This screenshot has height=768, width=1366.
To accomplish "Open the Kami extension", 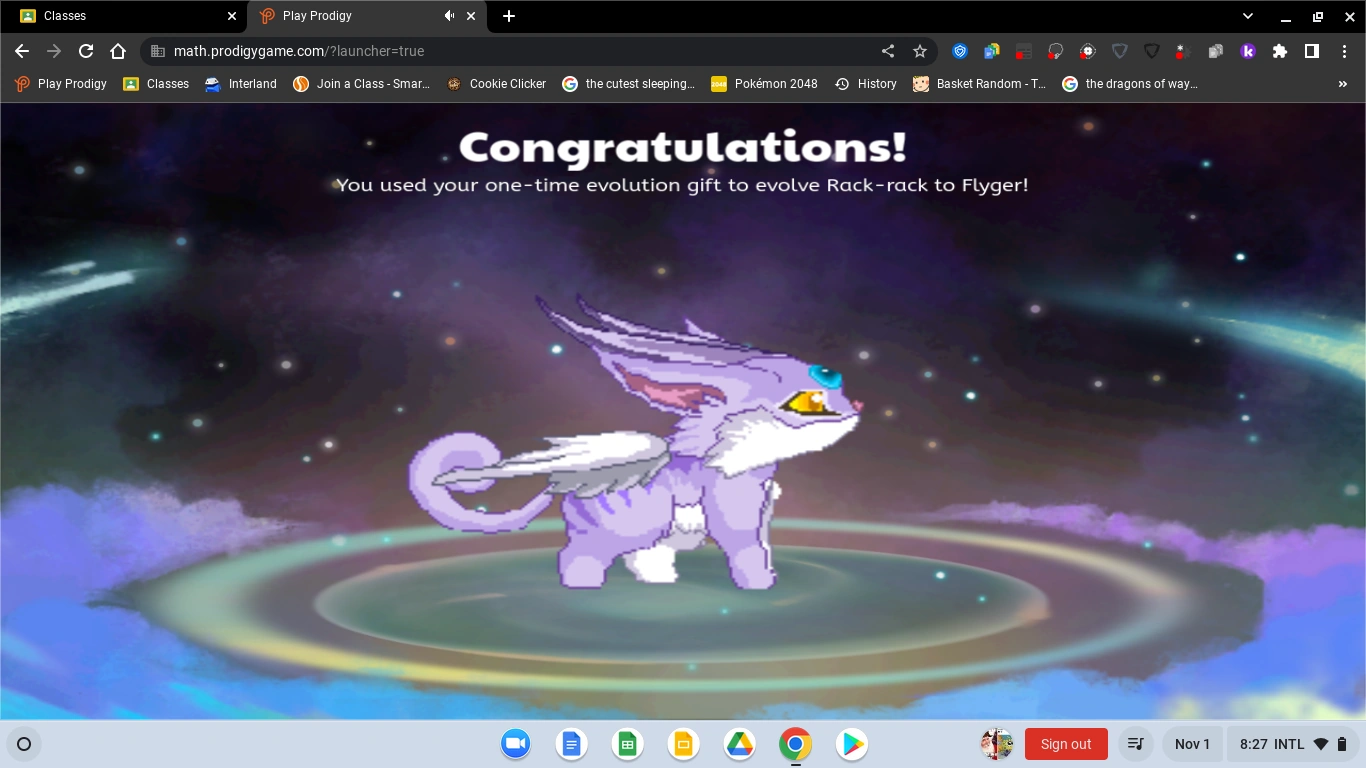I will coord(1248,51).
